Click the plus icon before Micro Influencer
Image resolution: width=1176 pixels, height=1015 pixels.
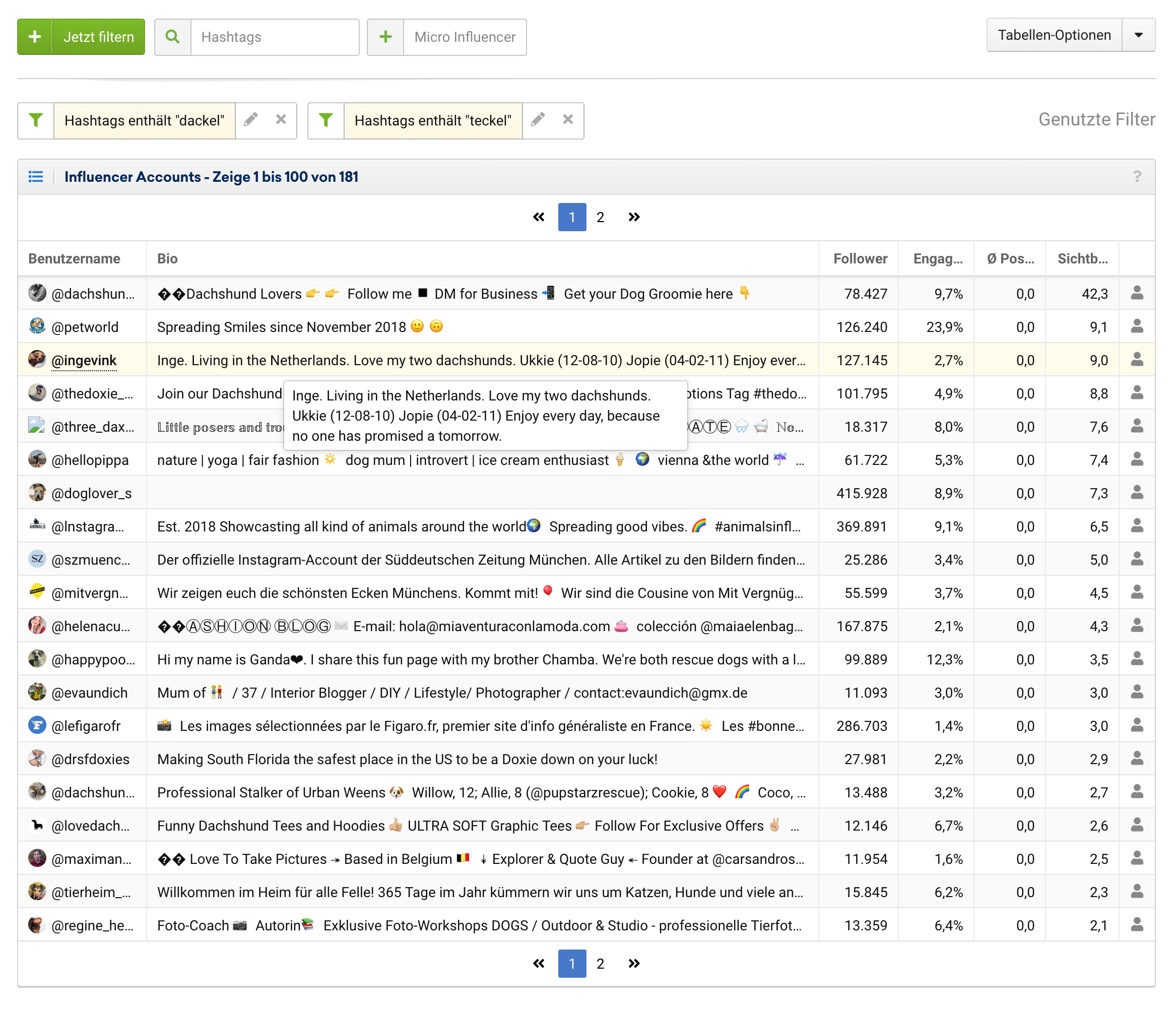tap(385, 37)
